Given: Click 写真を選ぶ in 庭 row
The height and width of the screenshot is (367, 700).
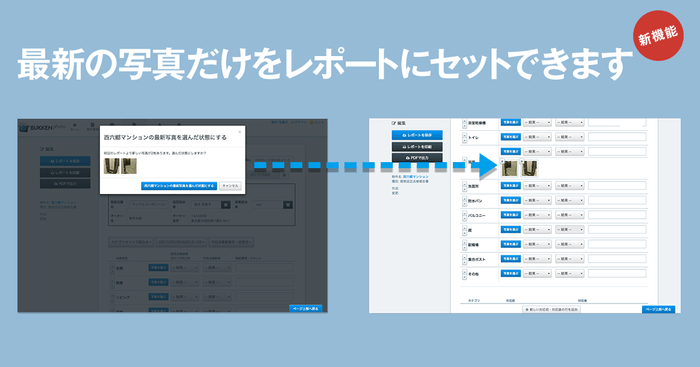Looking at the screenshot, I should pyautogui.click(x=511, y=229).
